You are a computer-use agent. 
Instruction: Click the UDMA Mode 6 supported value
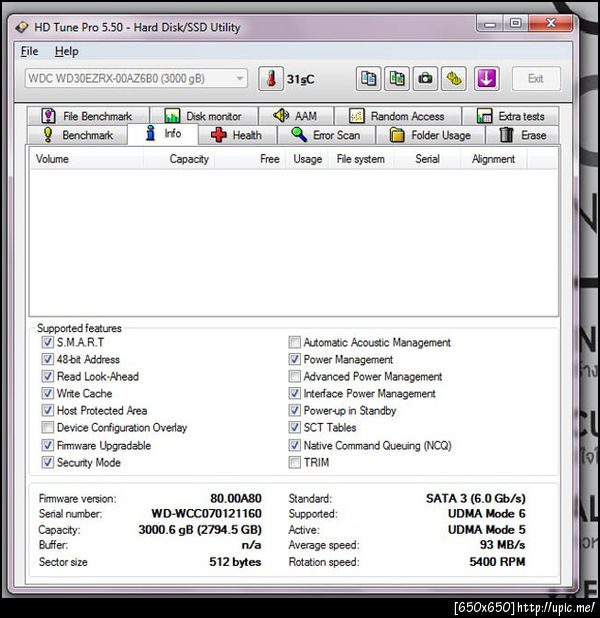(x=487, y=514)
